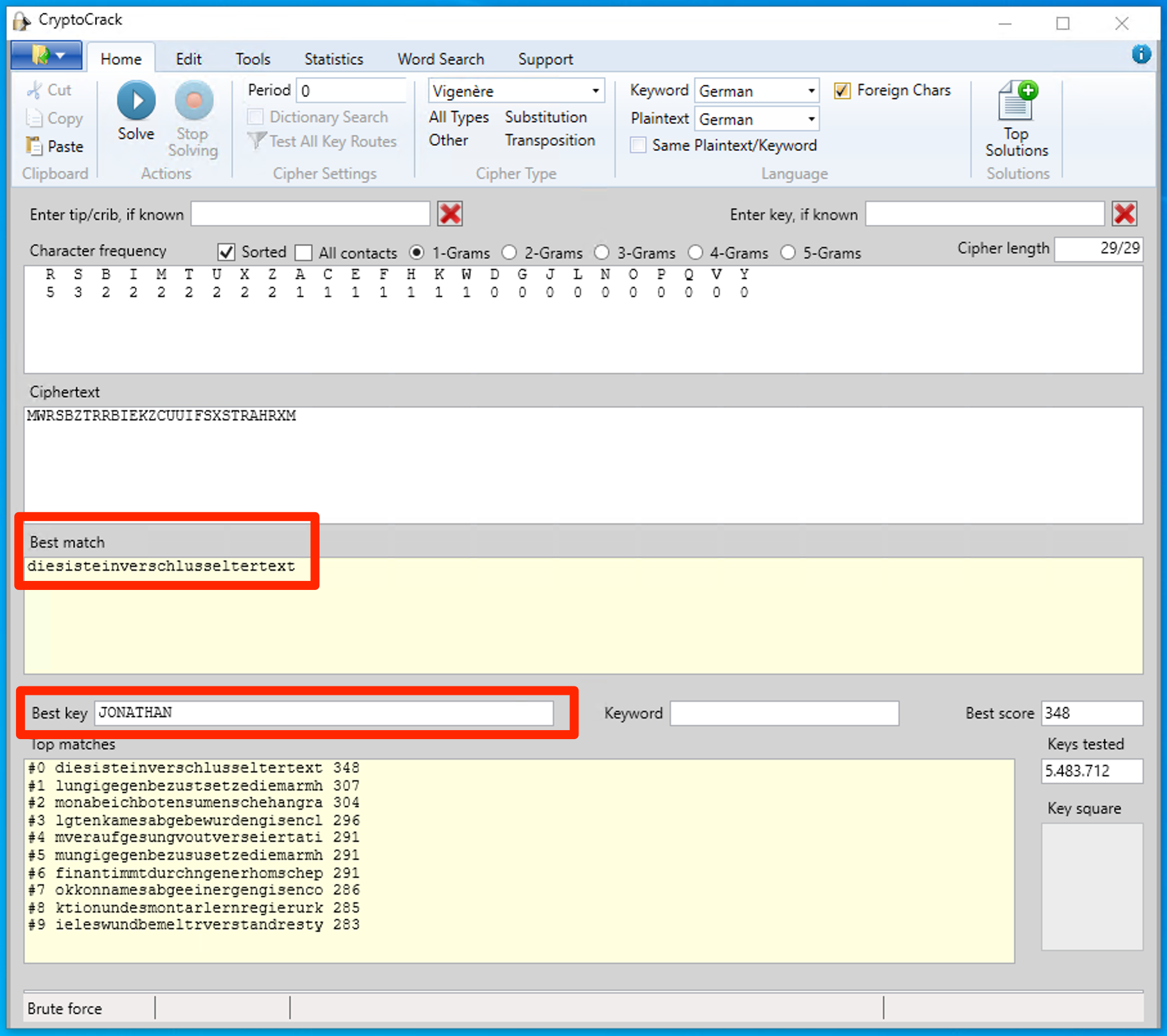Screen dimensions: 1167x1036
Task: Click the Period input field
Action: [352, 91]
